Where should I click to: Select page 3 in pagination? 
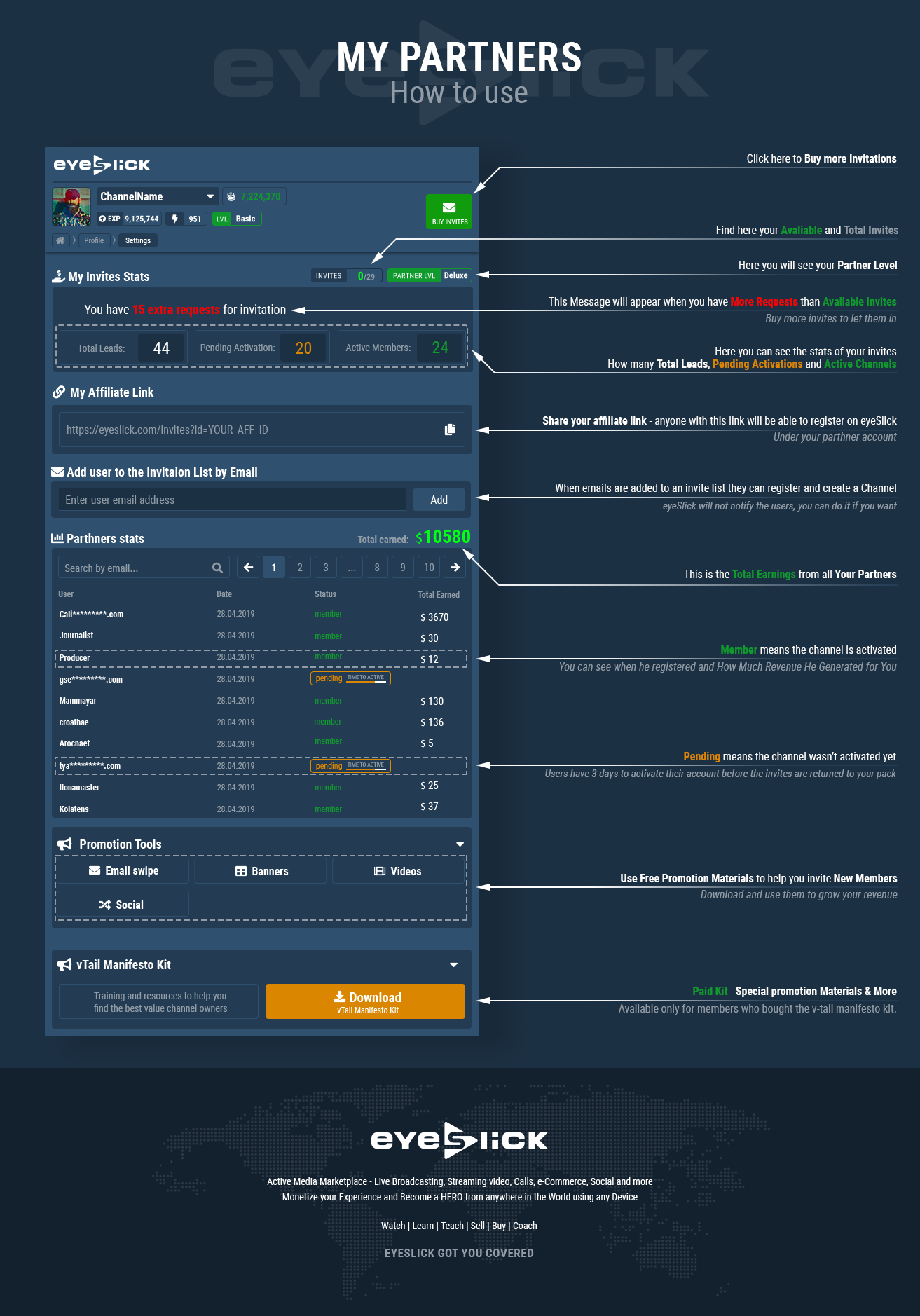pyautogui.click(x=326, y=568)
